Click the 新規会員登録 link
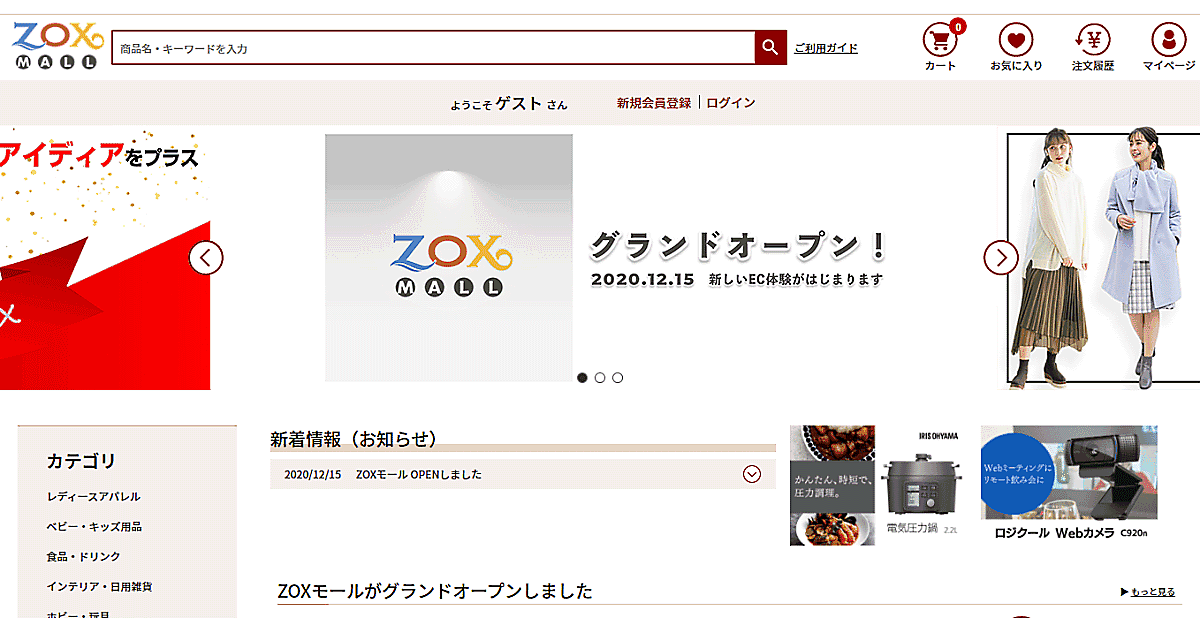The width and height of the screenshot is (1200, 630). click(x=653, y=103)
